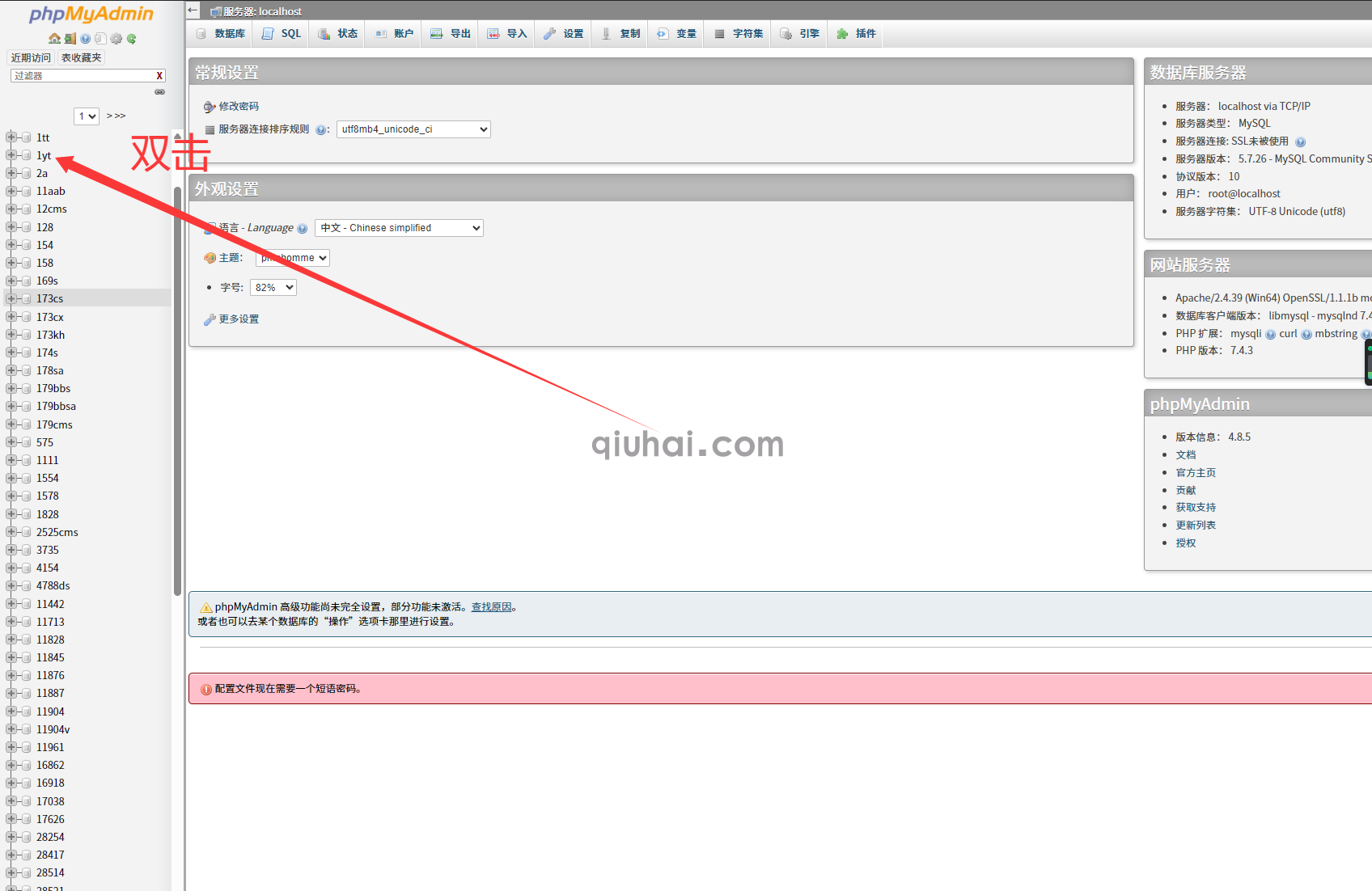The image size is (1372, 891).
Task: Click the 修改密码 change password link
Action: coord(239,107)
